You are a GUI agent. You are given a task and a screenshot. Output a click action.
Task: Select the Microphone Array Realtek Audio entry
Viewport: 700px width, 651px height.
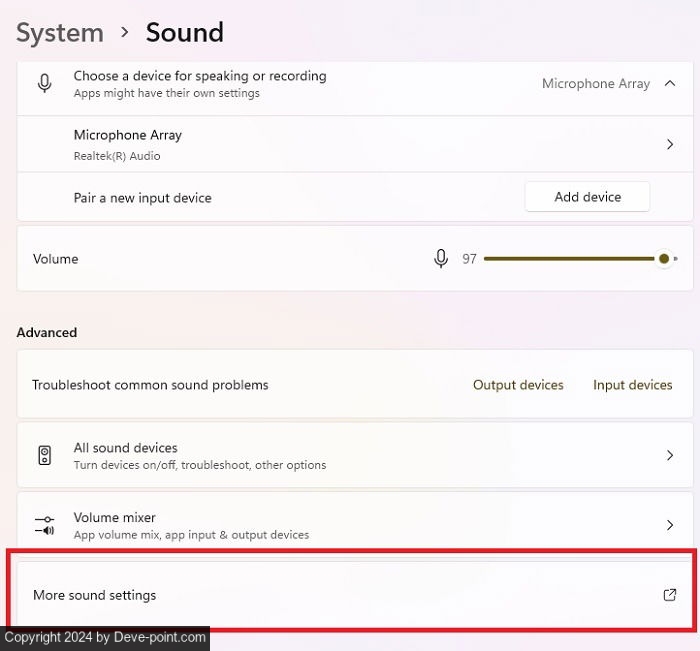[x=128, y=144]
